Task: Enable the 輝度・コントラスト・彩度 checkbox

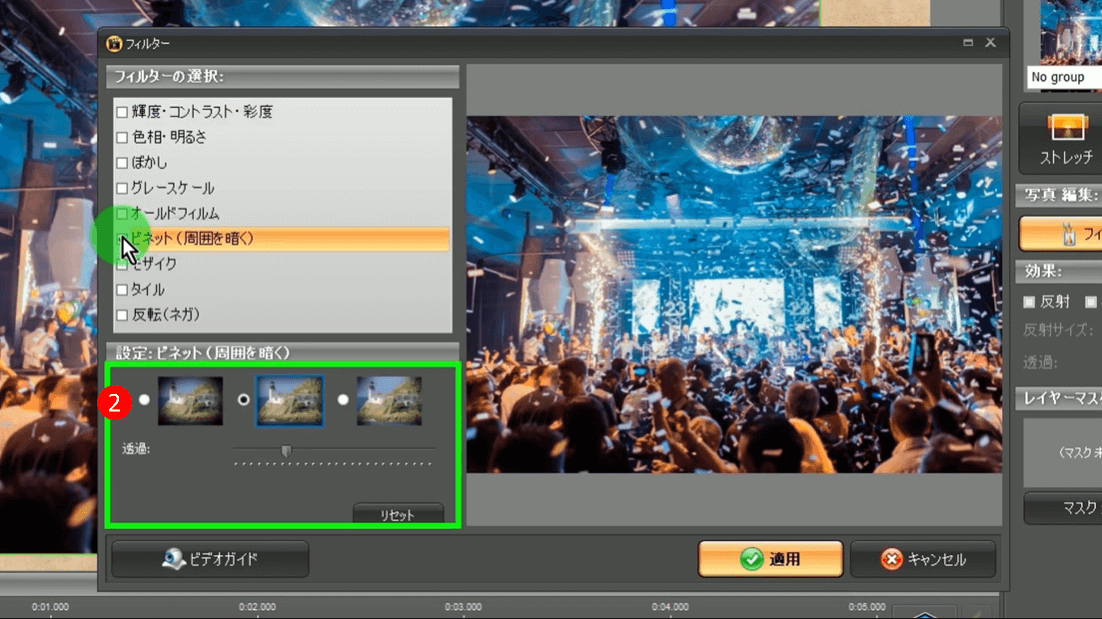Action: tap(122, 112)
